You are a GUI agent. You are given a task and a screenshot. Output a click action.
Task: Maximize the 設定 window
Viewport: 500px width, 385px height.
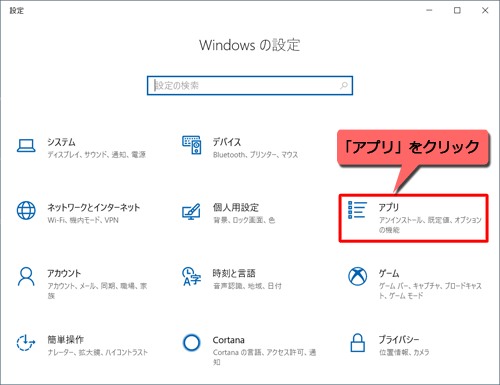(x=457, y=11)
